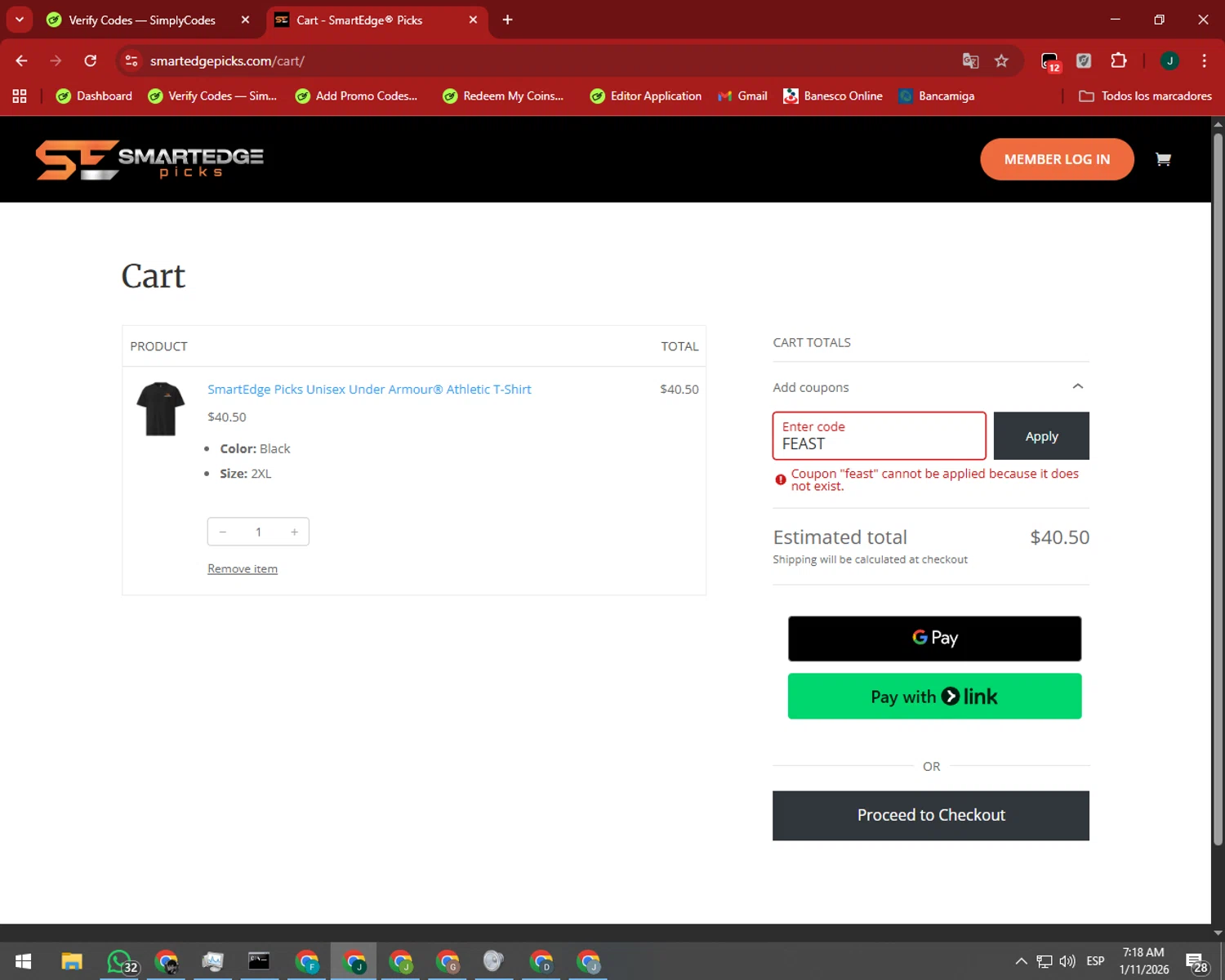Show hidden system tray icons

point(1021,961)
